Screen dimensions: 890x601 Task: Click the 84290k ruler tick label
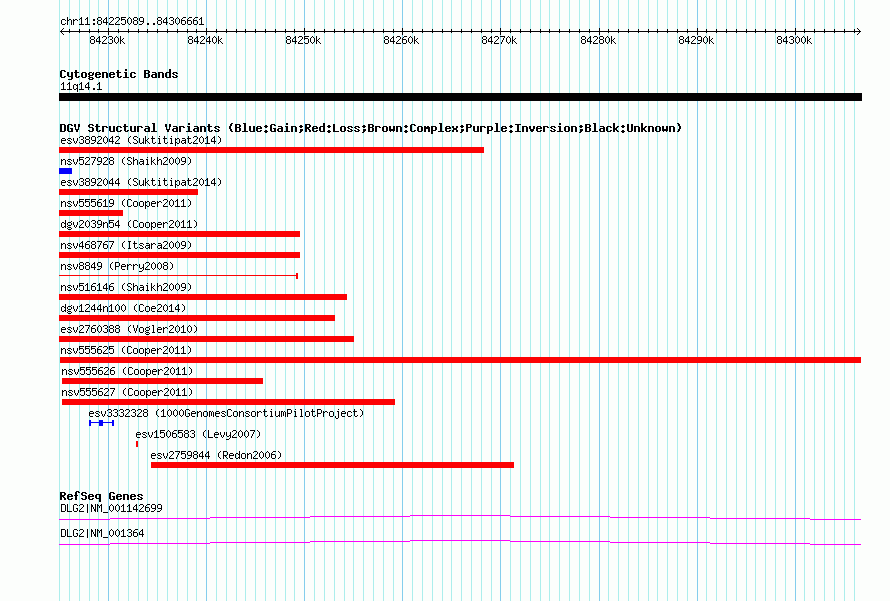[696, 40]
